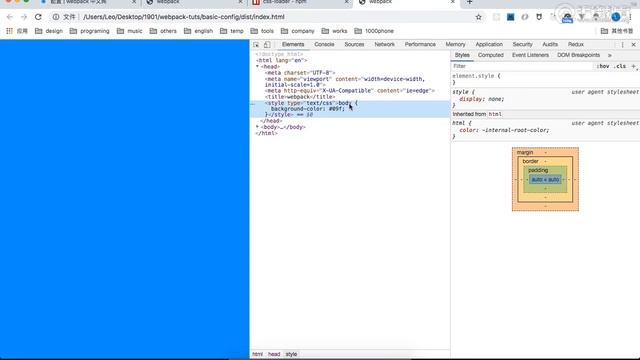
Task: Close the DevTools panel
Action: (x=633, y=44)
